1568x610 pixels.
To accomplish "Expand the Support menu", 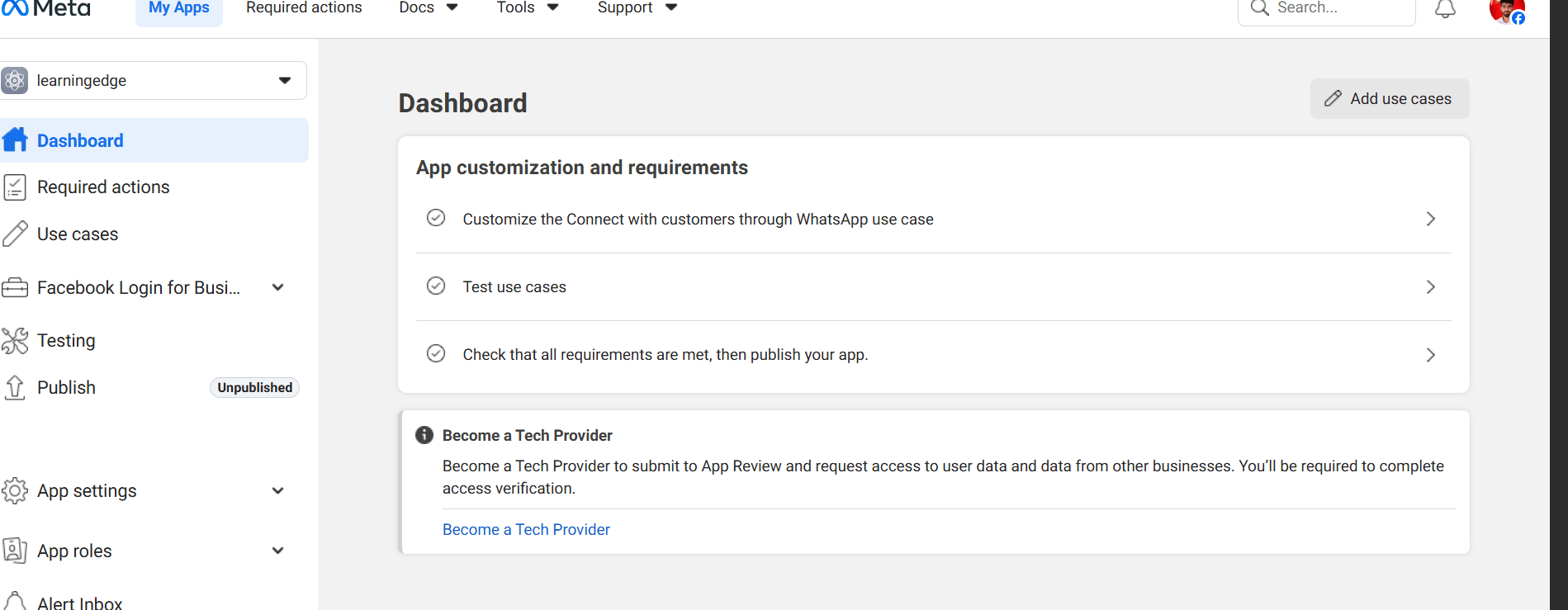I will click(637, 8).
